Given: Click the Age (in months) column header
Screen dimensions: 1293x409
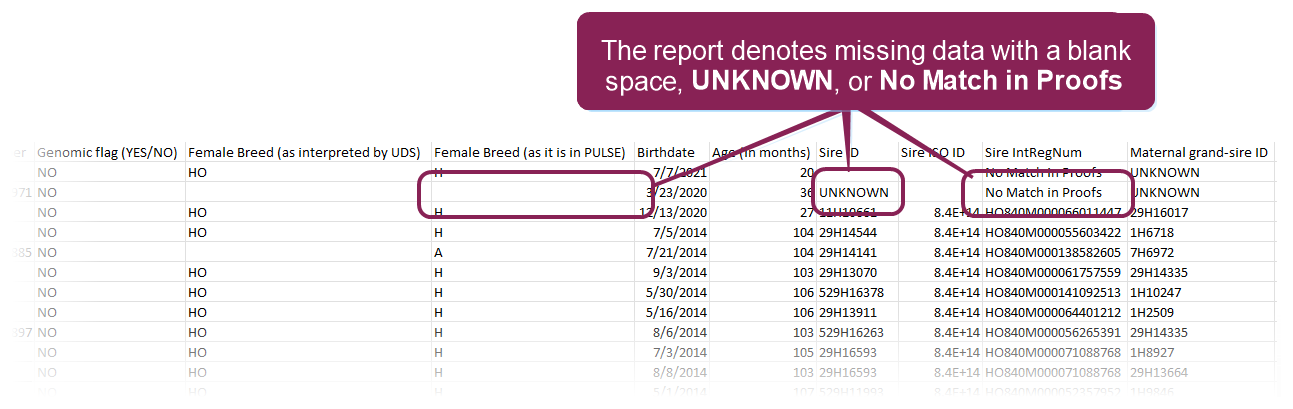Looking at the screenshot, I should tap(760, 153).
